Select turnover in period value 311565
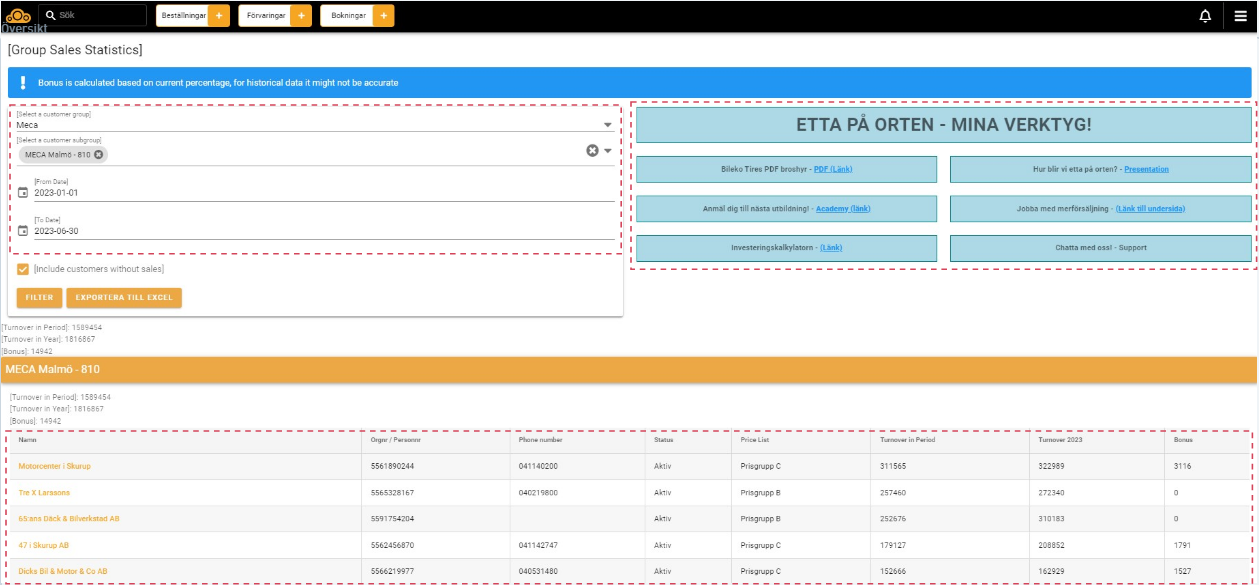The image size is (1259, 585). (x=893, y=466)
